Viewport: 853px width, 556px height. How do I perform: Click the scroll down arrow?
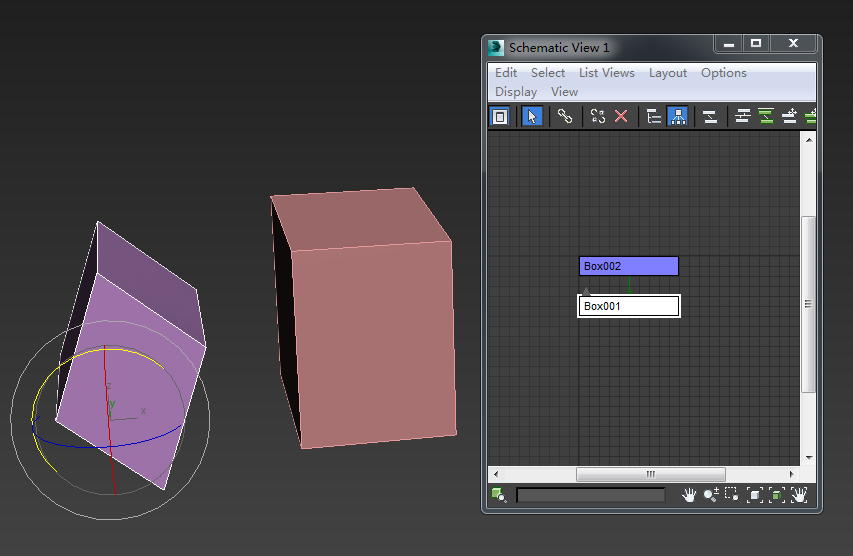(x=809, y=458)
